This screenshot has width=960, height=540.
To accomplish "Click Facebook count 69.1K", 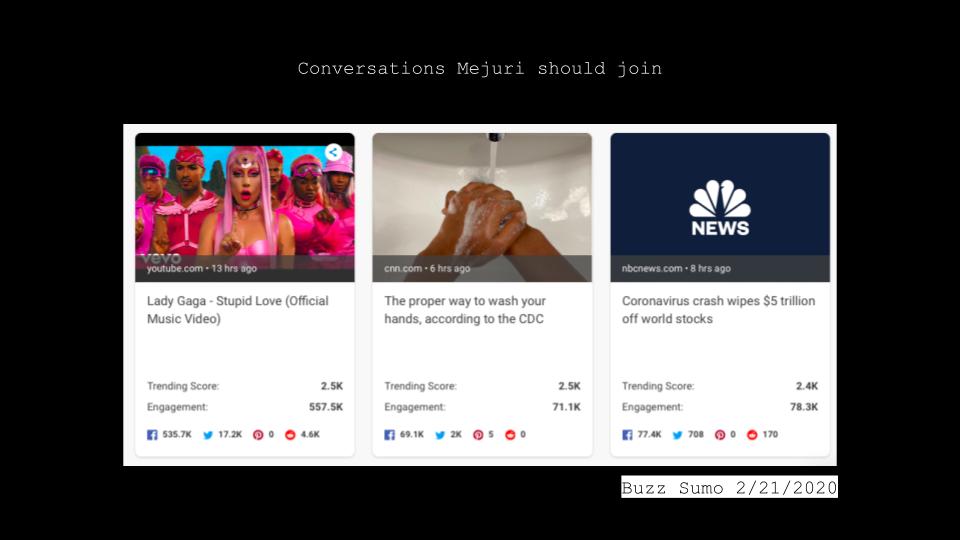I will click(x=411, y=434).
